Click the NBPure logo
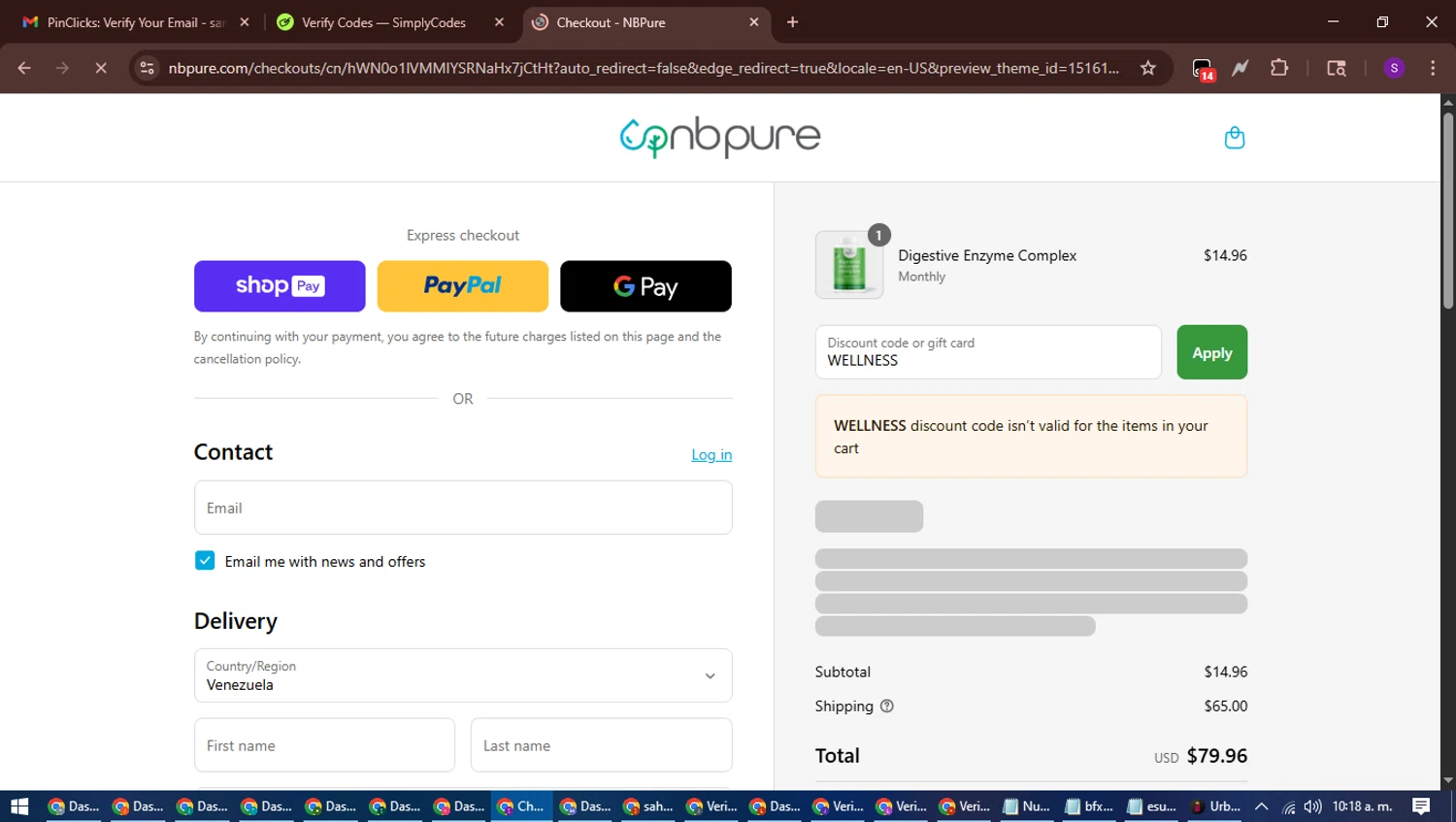This screenshot has height=822, width=1456. tap(720, 138)
